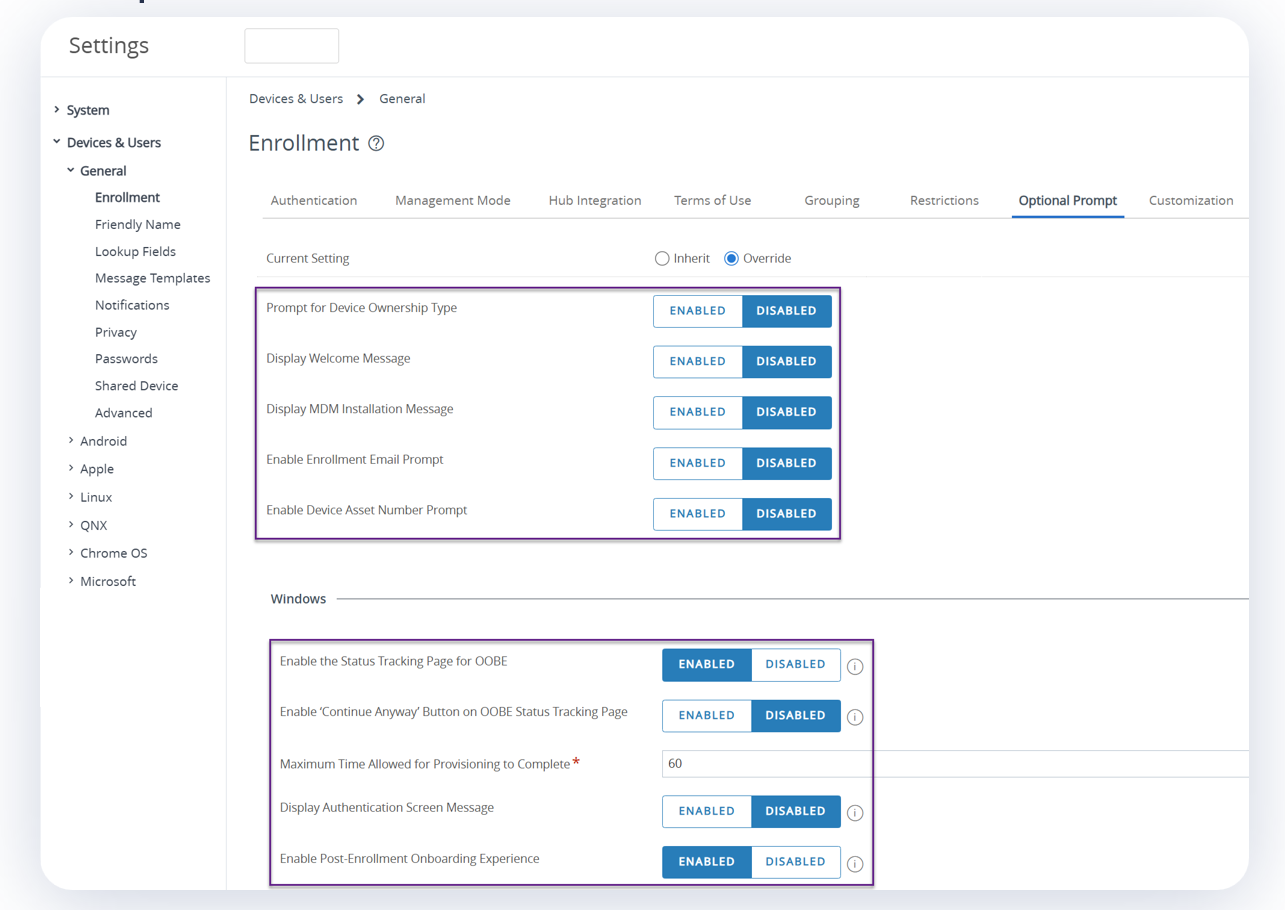Click the search box beside Settings title
Screen dimensions: 1285x910
coord(292,46)
